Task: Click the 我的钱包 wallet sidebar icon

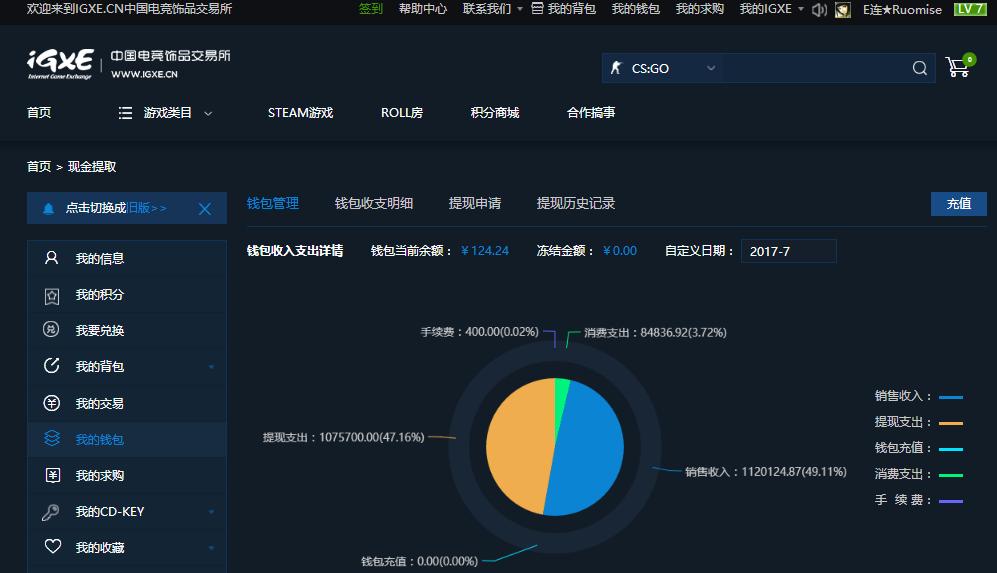Action: click(52, 439)
